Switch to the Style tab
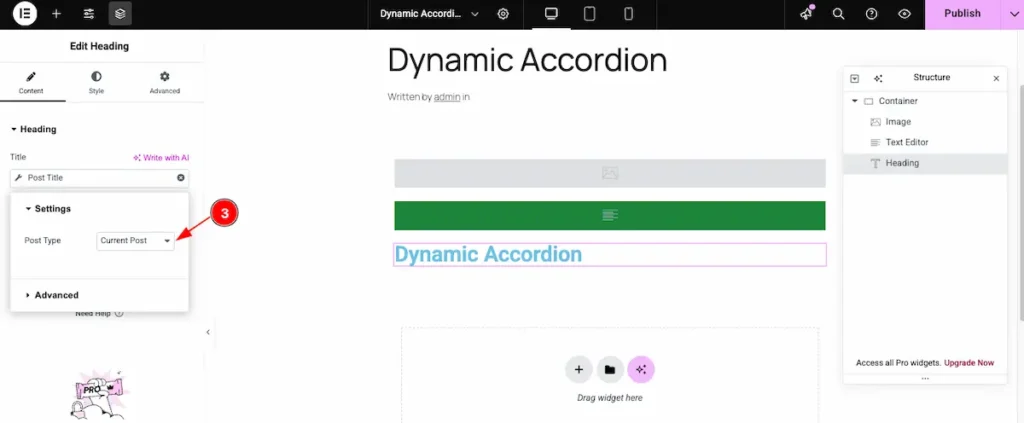Screen dimensions: 1024x423 (96, 82)
